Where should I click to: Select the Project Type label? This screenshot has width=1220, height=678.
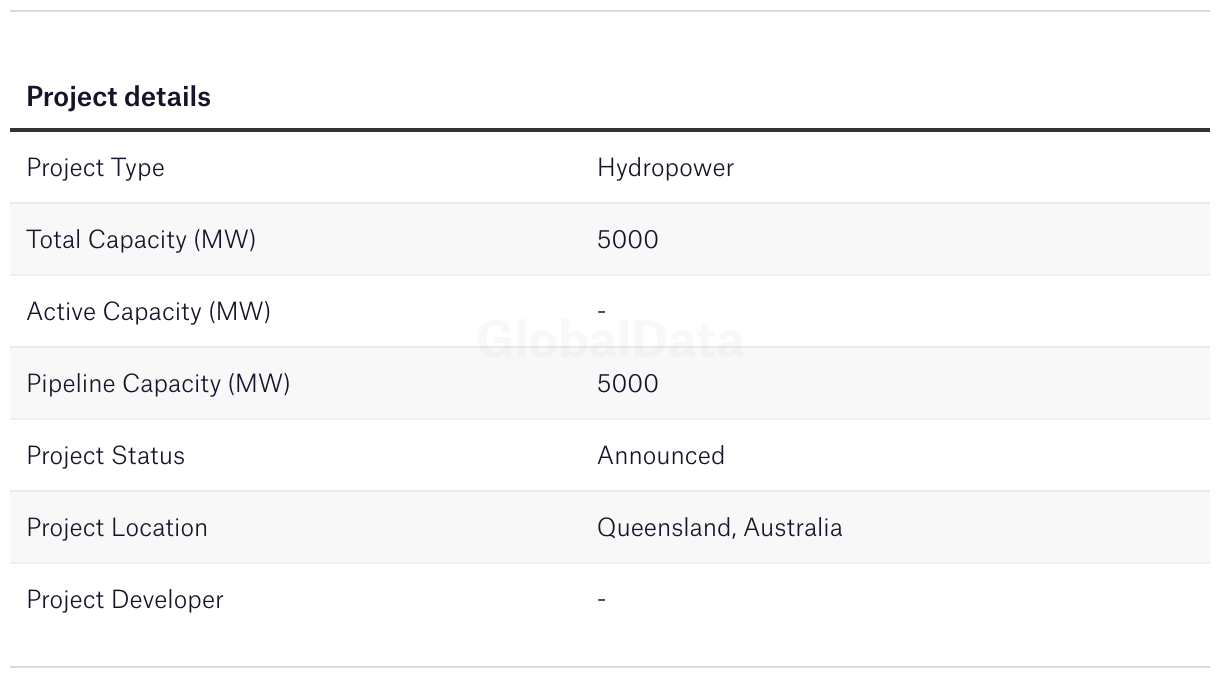click(95, 168)
